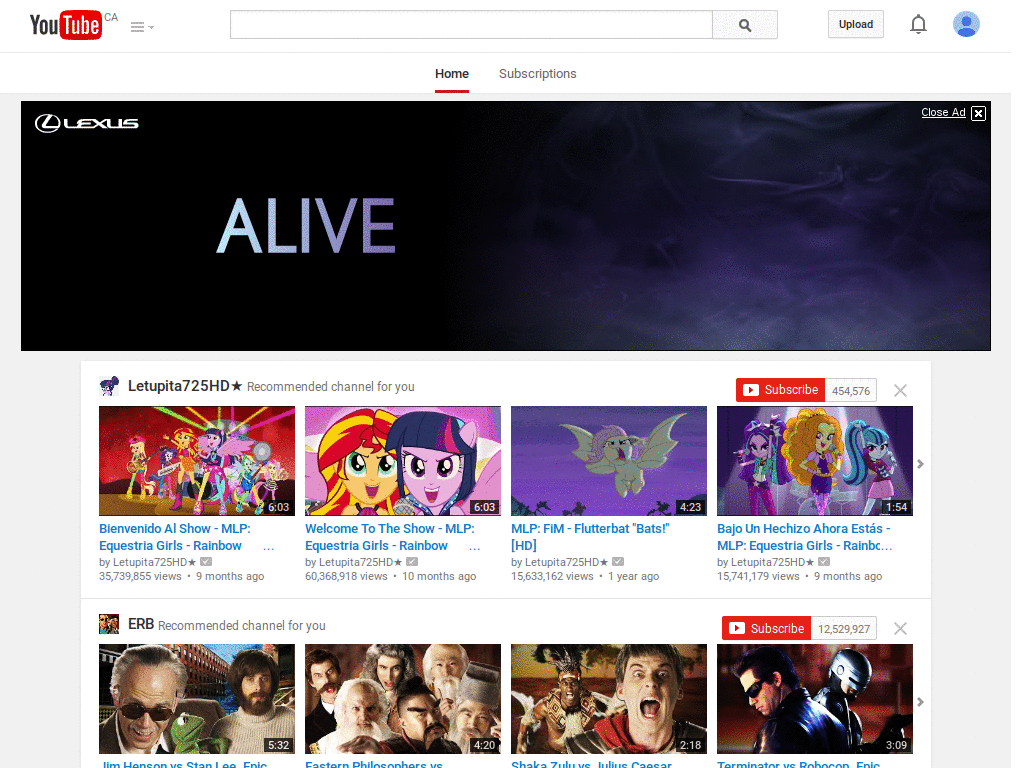Subscribe to the Letupita725HD channel
This screenshot has height=768, width=1024.
click(780, 390)
